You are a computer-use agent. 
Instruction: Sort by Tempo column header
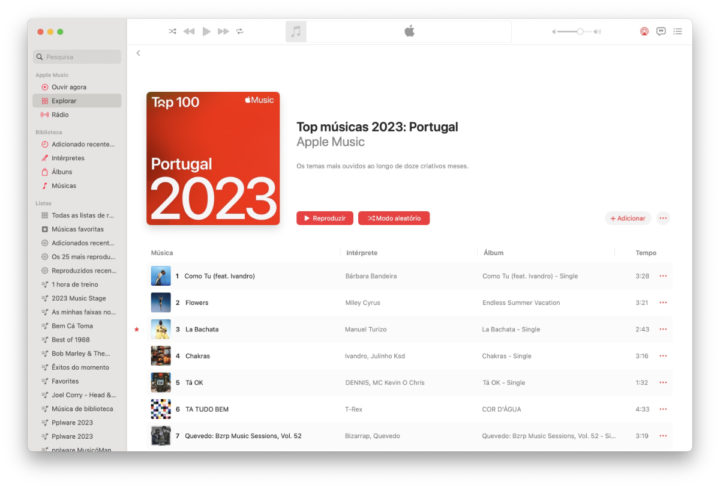[x=646, y=252]
